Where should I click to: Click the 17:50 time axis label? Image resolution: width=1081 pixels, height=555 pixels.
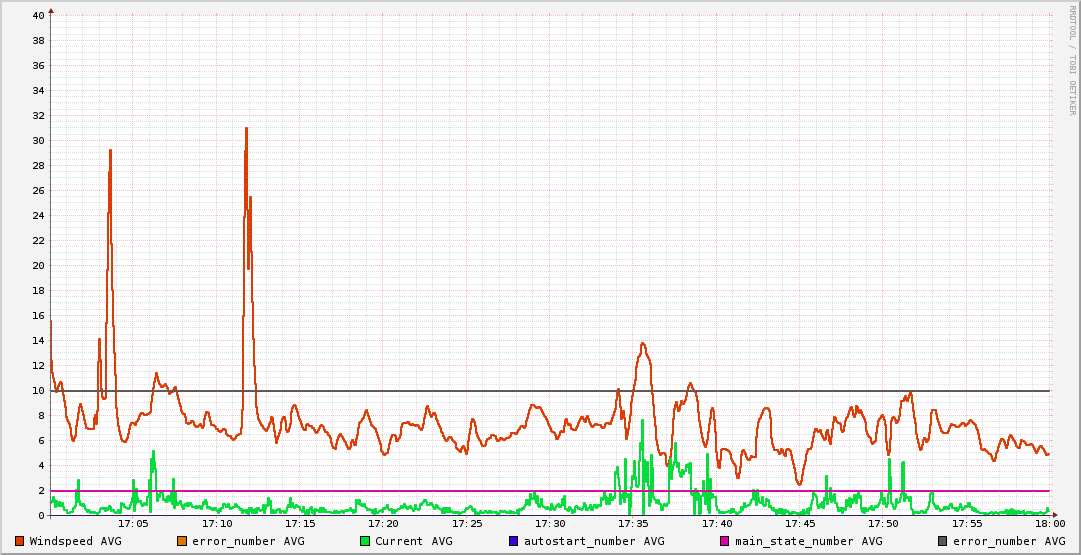tap(883, 524)
